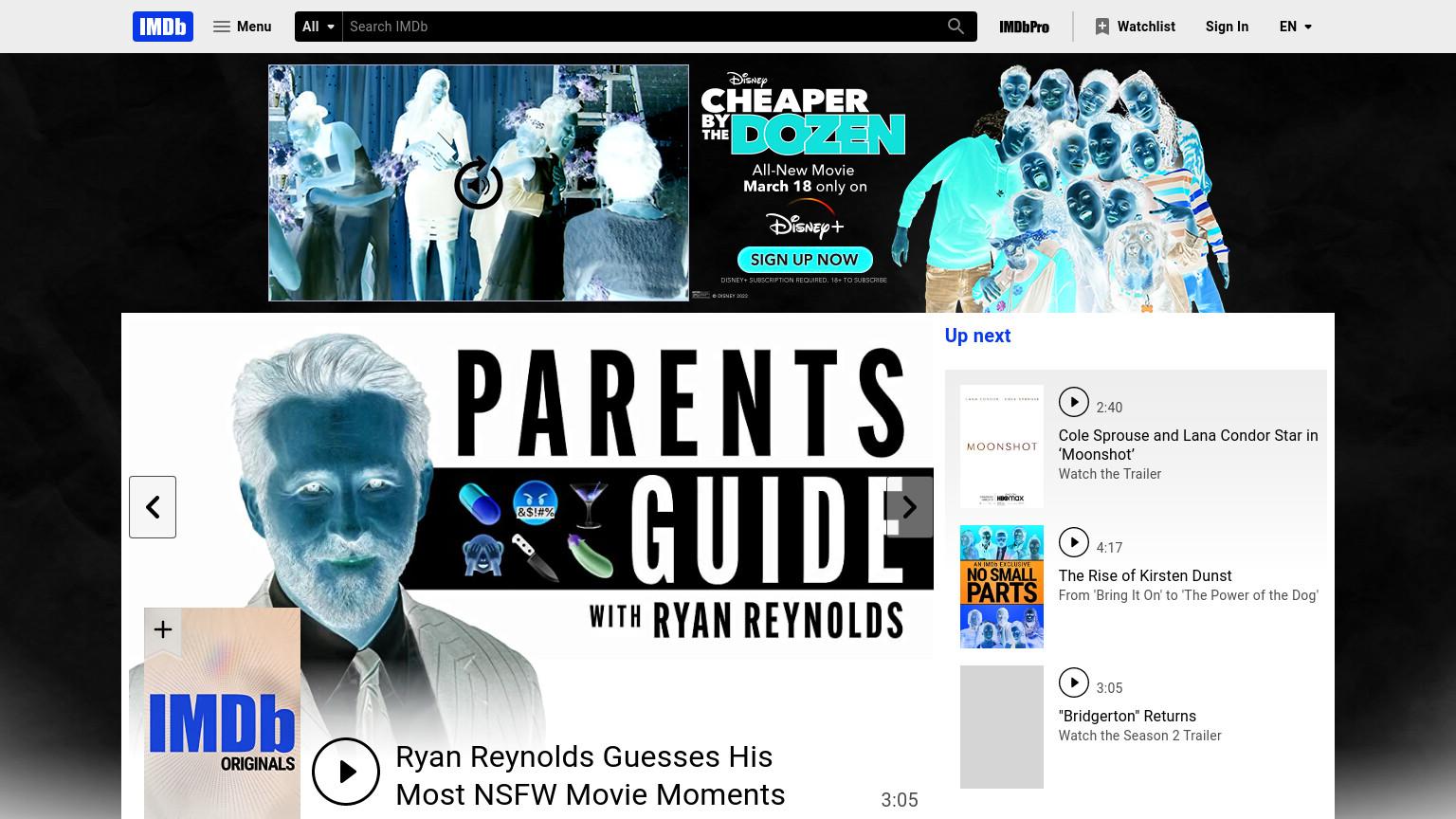Image resolution: width=1456 pixels, height=819 pixels.
Task: Go to the IMDb home logo
Action: click(x=163, y=27)
